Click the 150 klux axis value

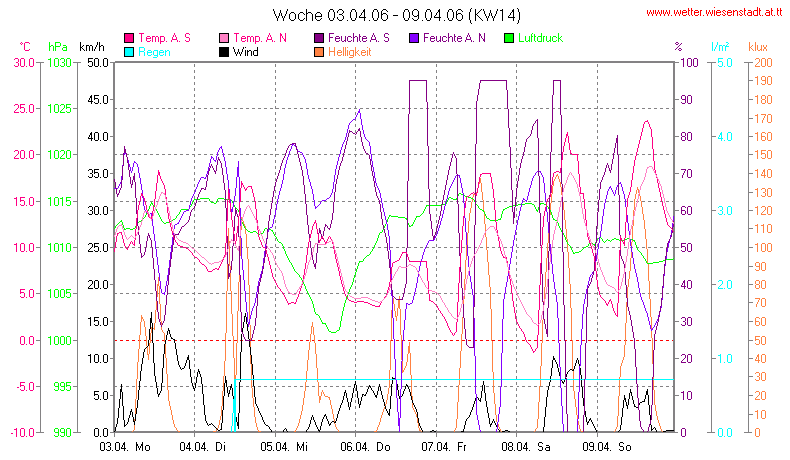point(763,155)
